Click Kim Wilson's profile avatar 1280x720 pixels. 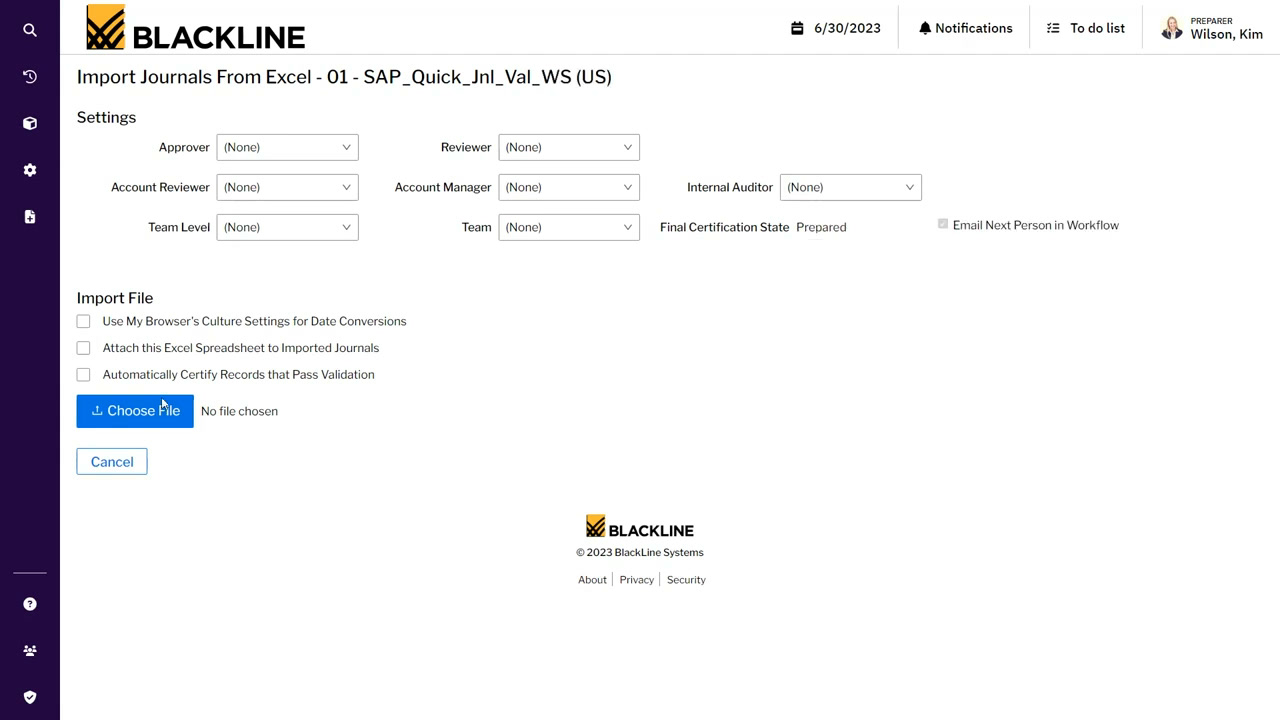[1172, 28]
